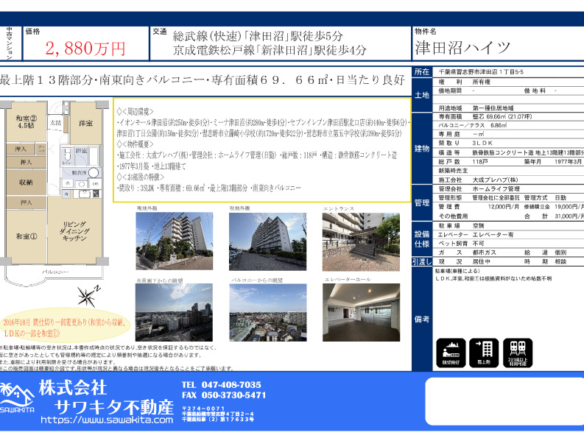The image size is (584, 438).
Task: Click the top-floor building feature icon
Action: coord(484,353)
